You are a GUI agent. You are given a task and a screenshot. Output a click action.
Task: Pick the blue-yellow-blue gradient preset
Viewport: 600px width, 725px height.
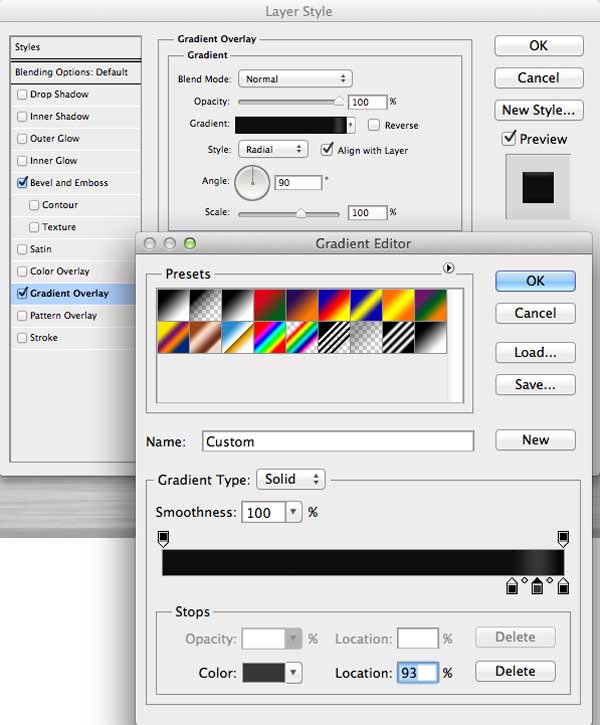coord(367,305)
